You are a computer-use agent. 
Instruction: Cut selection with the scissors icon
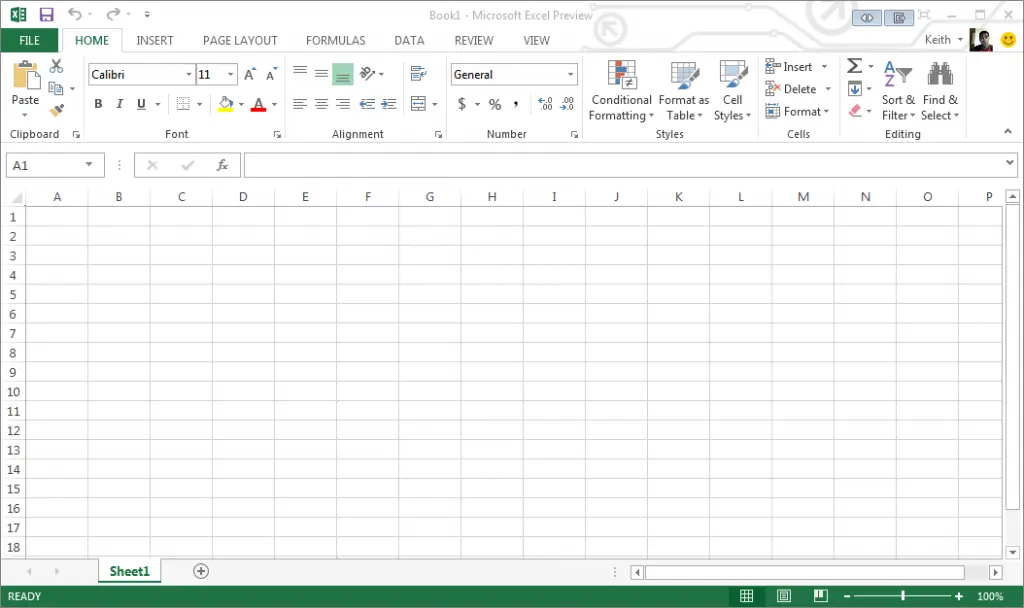[x=56, y=66]
